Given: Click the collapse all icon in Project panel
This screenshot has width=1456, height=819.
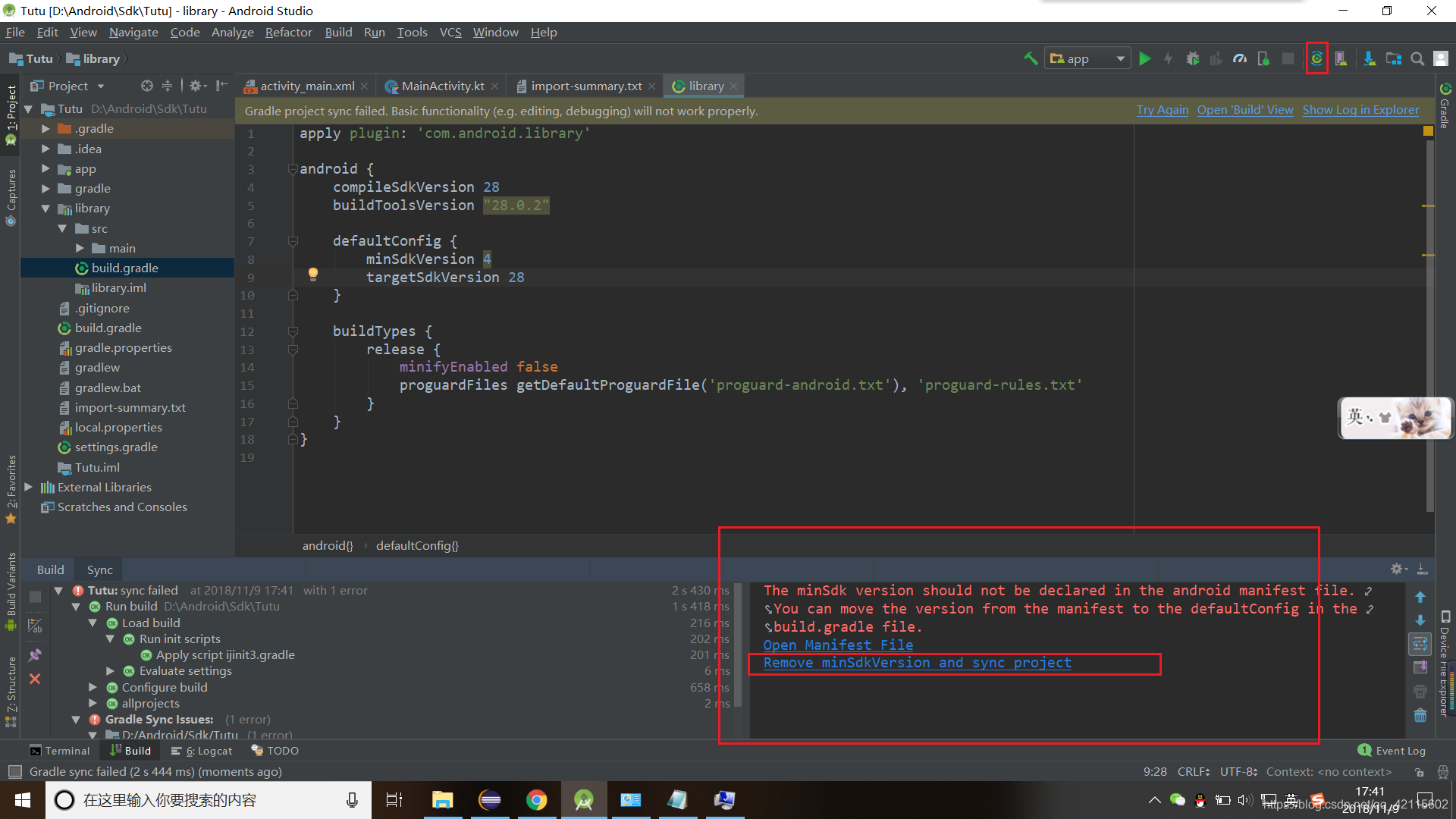Looking at the screenshot, I should pos(167,86).
